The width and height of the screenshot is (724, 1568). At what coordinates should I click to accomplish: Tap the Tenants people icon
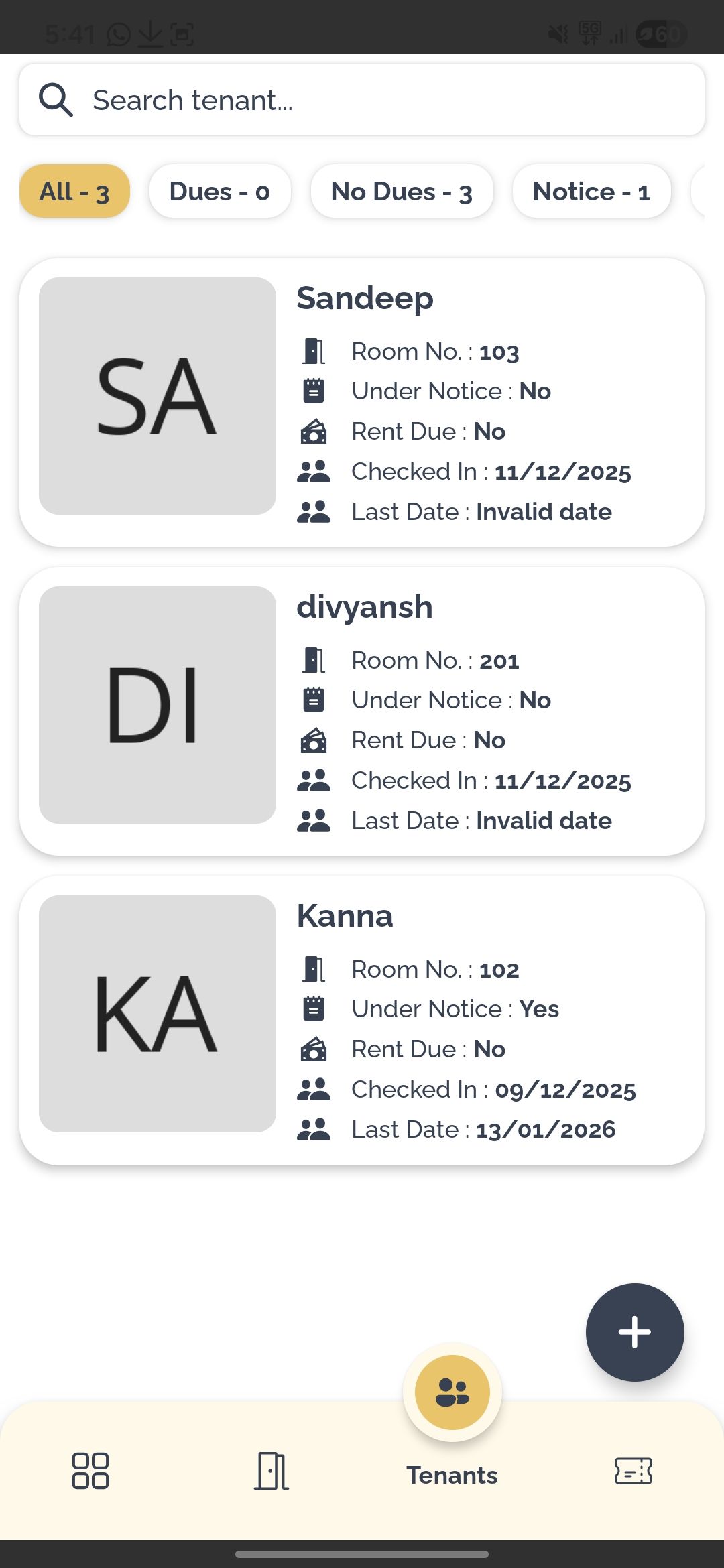(x=452, y=1392)
